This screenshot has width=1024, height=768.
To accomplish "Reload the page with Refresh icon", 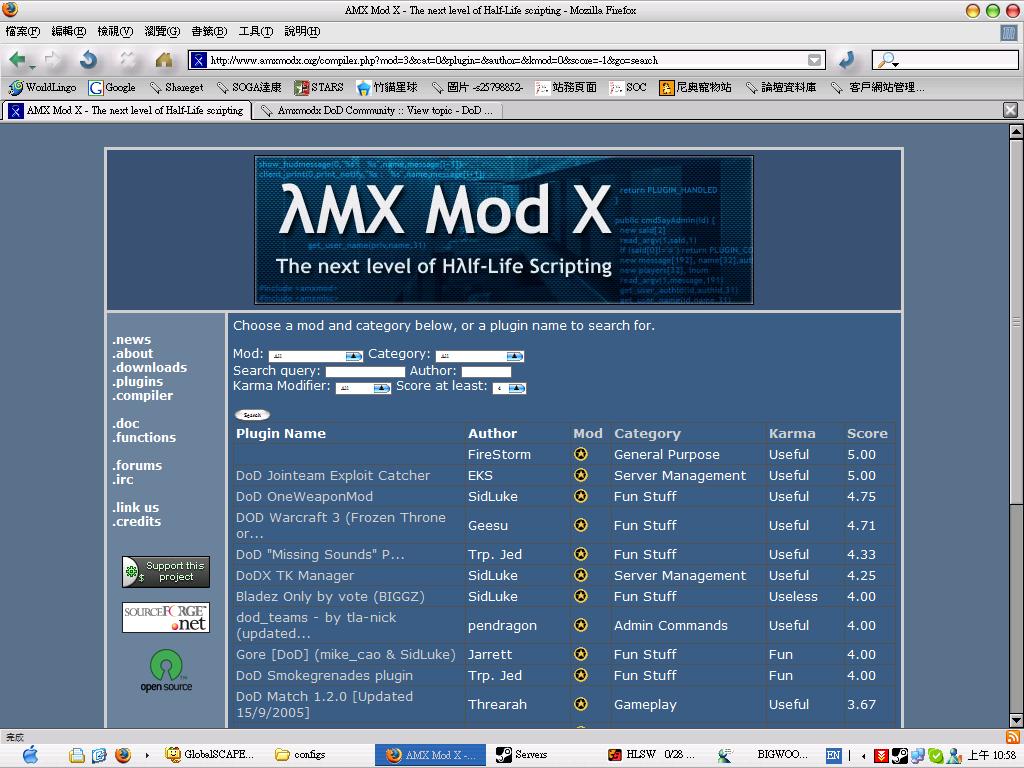I will [88, 60].
